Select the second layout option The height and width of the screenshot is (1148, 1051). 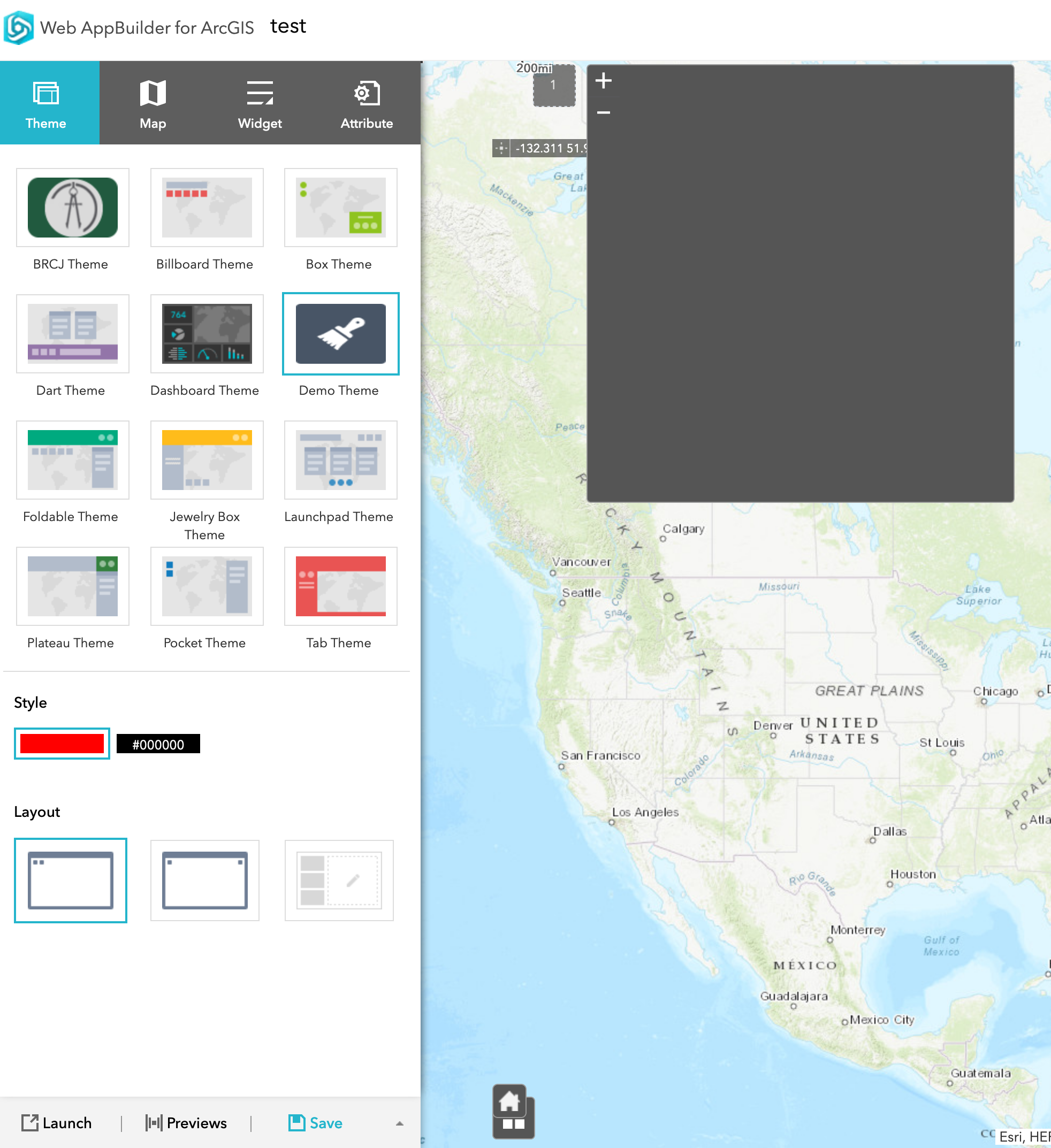[x=204, y=880]
